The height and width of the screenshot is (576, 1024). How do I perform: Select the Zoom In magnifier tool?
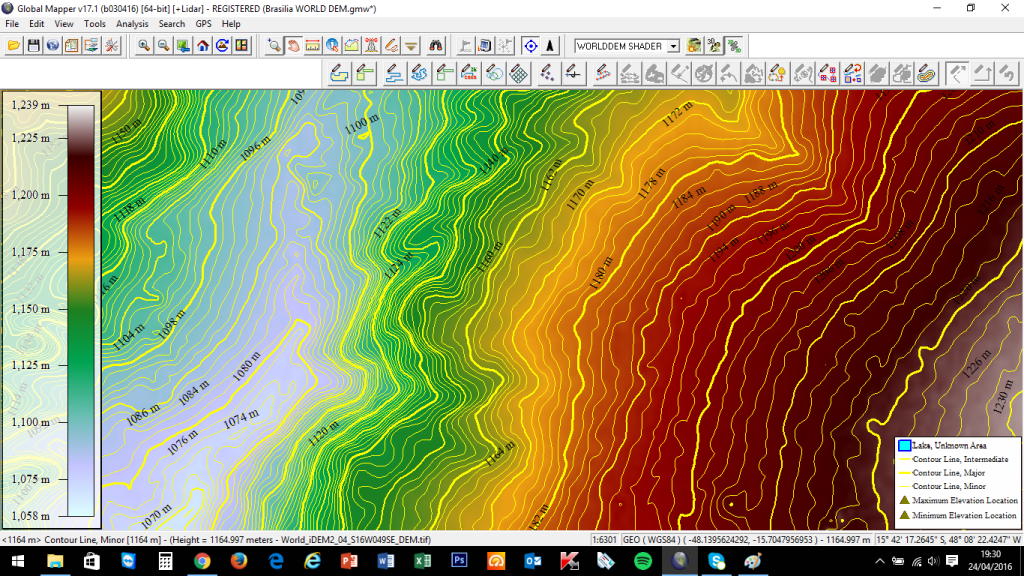pyautogui.click(x=145, y=46)
